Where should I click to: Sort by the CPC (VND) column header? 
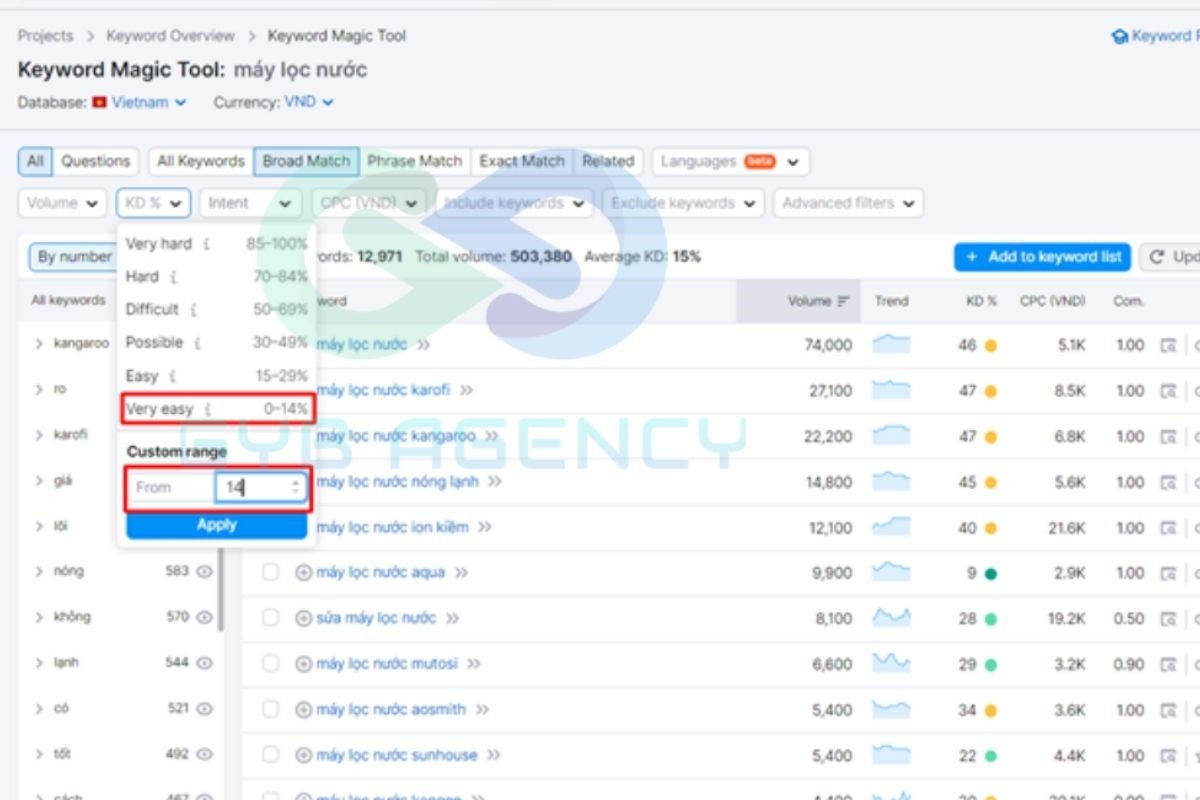pyautogui.click(x=1052, y=301)
